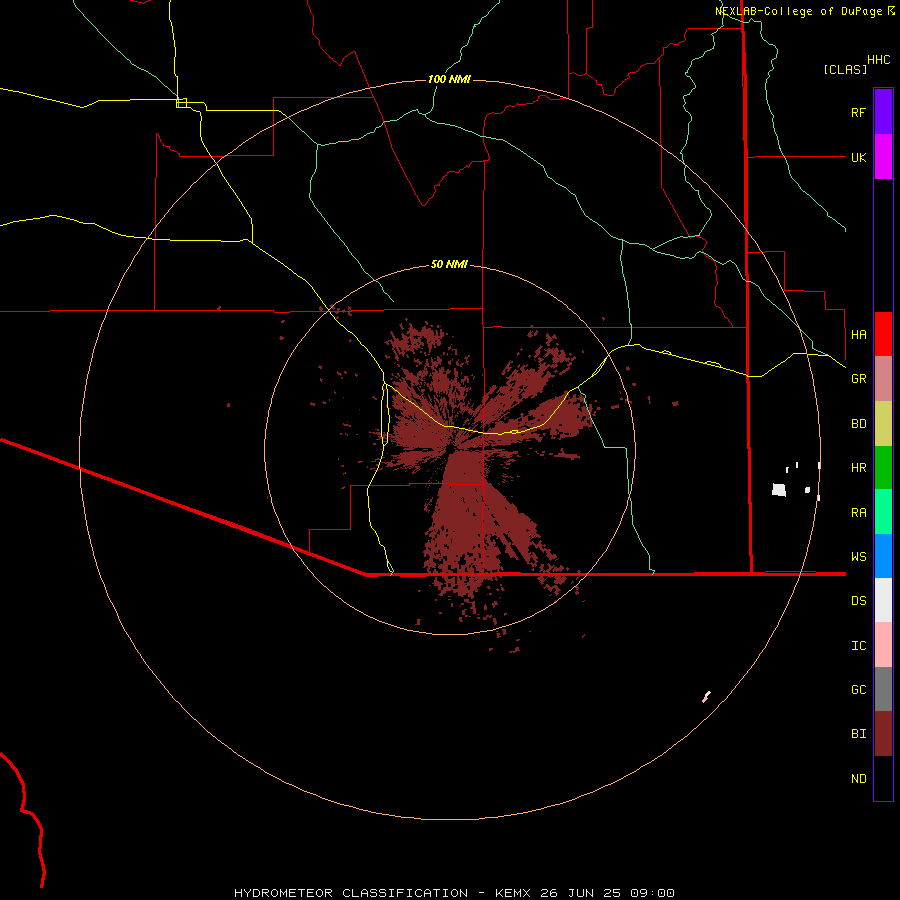Click the BI brown legend swatch
900x900 pixels.
[883, 734]
